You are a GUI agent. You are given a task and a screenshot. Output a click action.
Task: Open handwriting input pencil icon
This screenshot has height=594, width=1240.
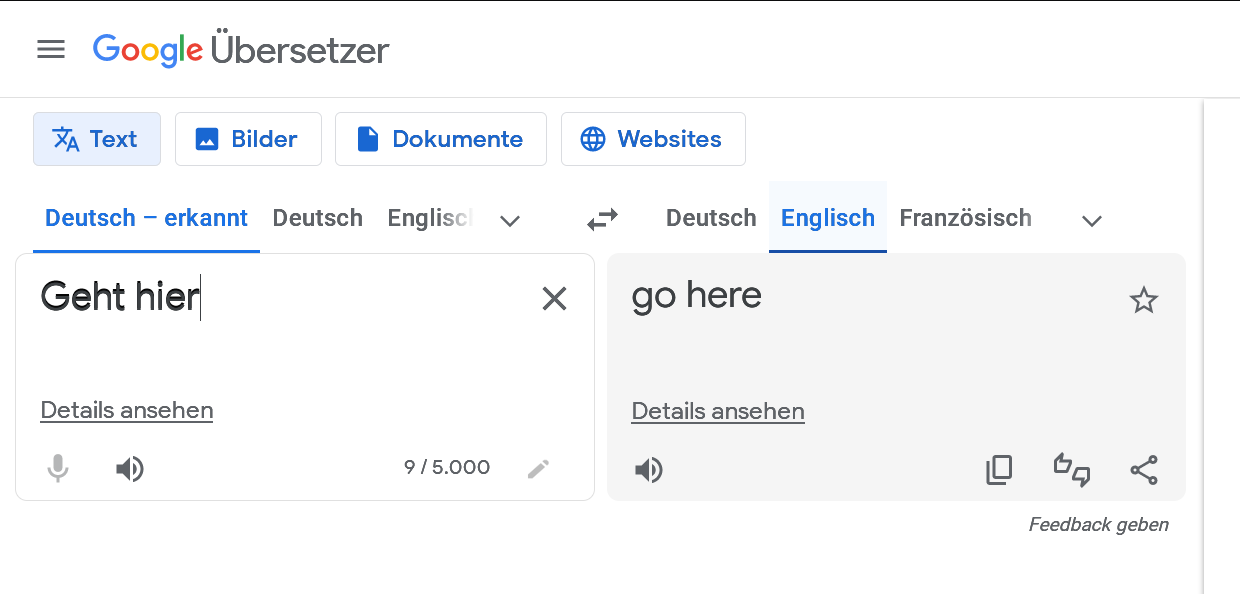click(538, 468)
